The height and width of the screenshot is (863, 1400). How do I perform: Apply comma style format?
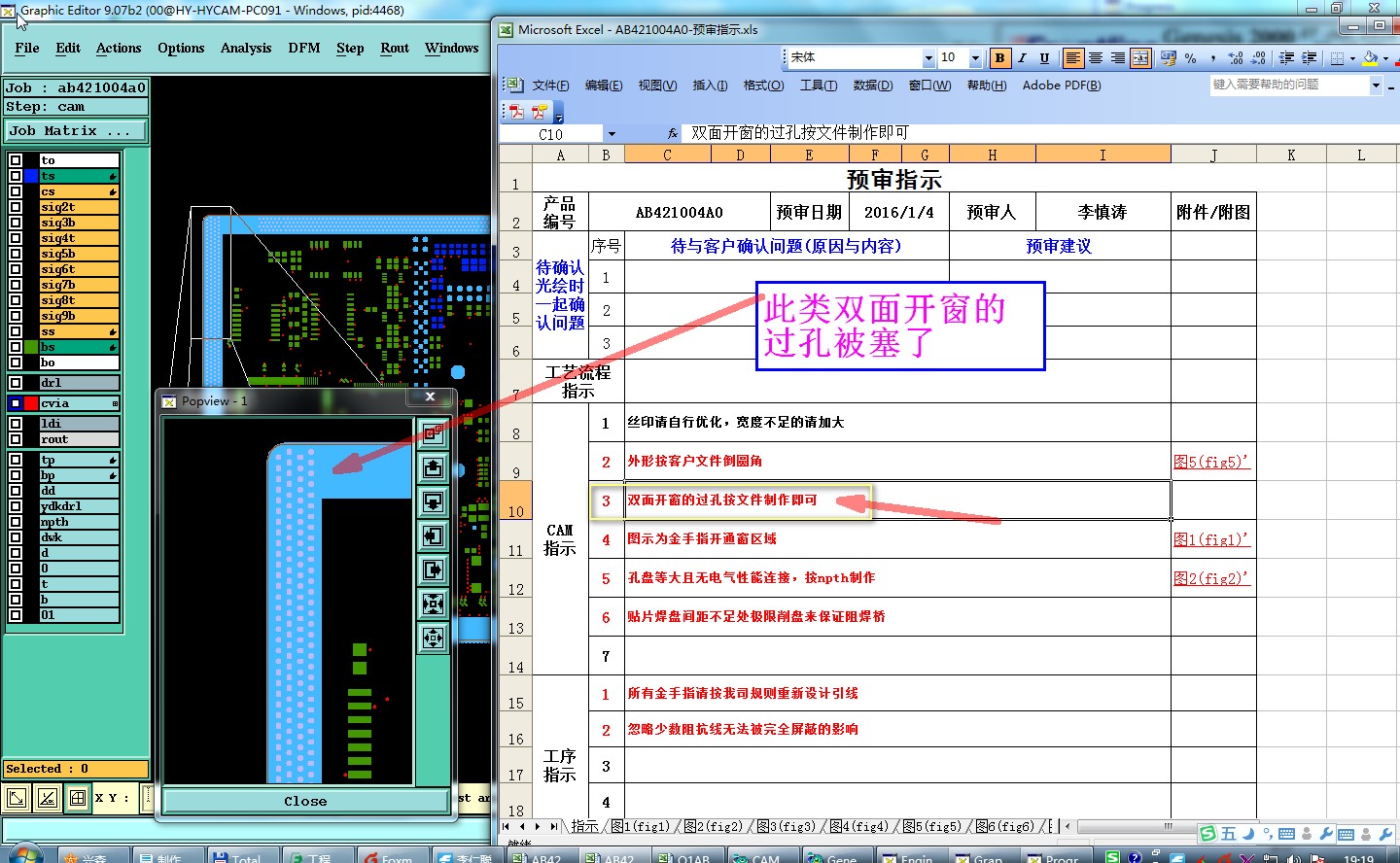pos(1213,58)
